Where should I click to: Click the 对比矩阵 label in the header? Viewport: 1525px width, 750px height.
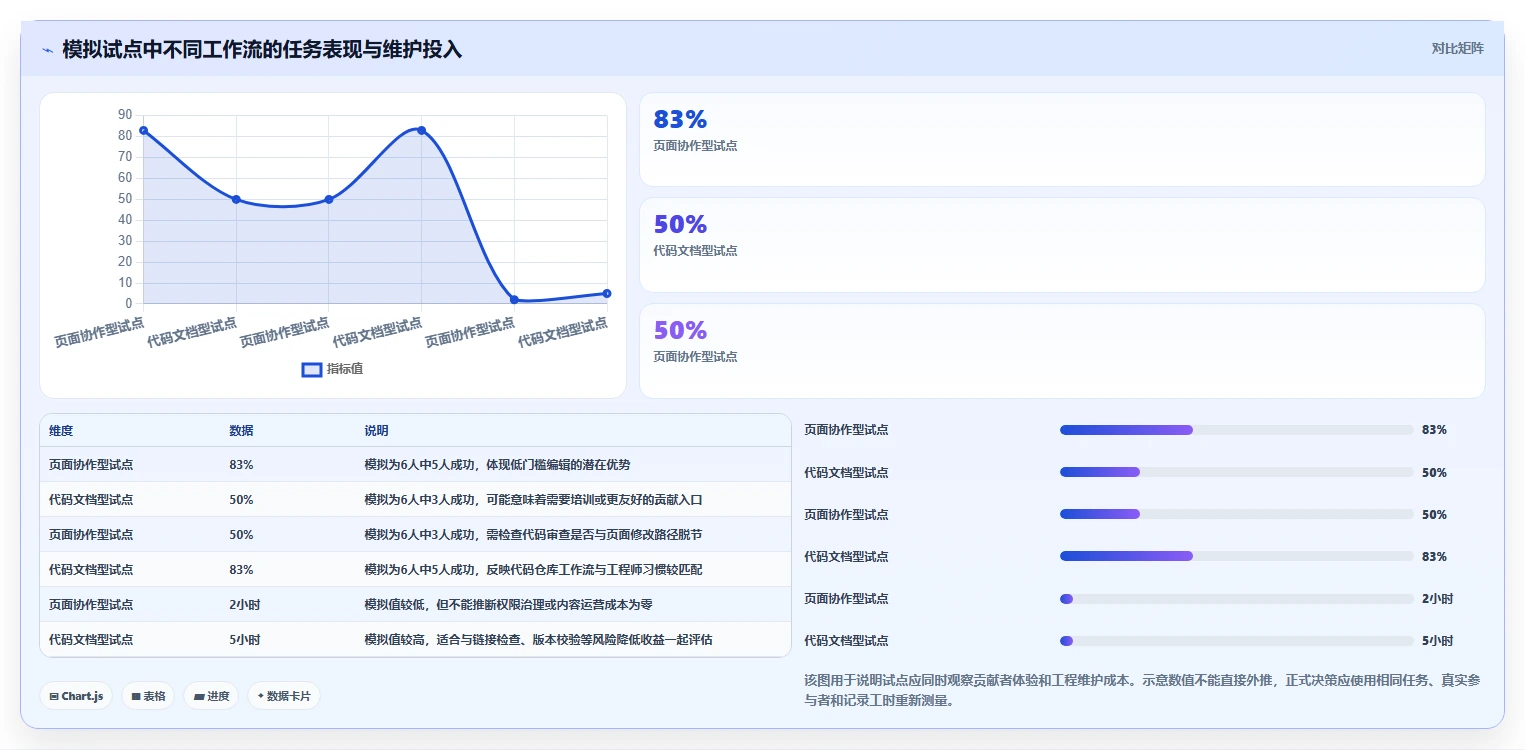1458,48
